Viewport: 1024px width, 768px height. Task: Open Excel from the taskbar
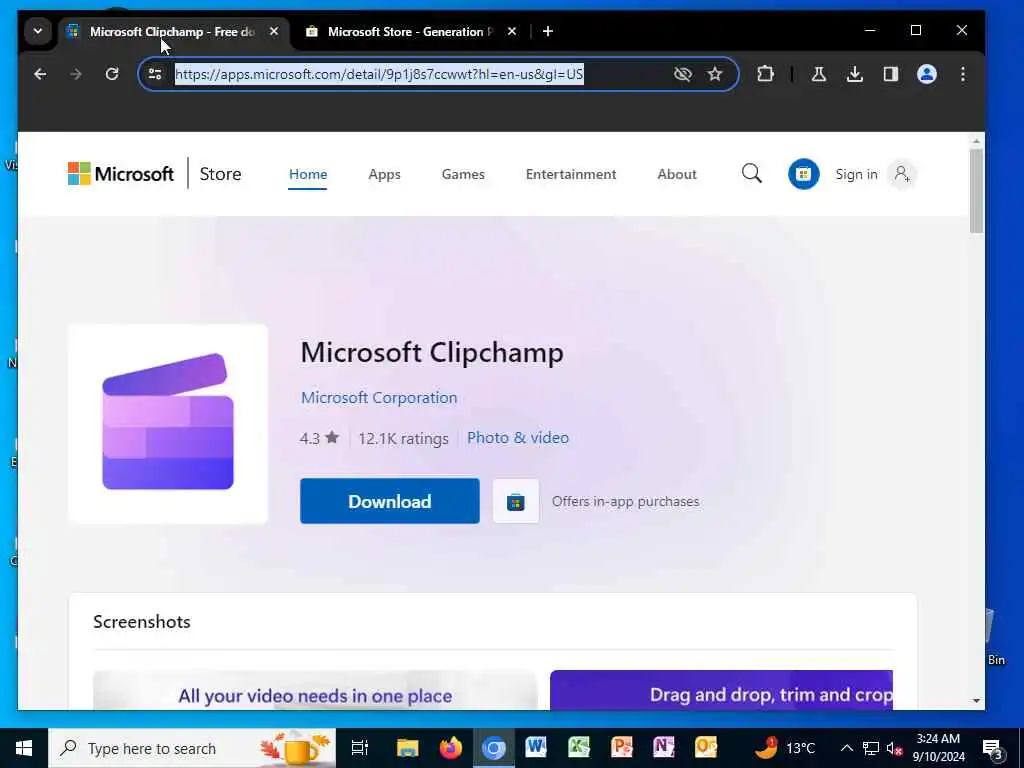[x=579, y=747]
